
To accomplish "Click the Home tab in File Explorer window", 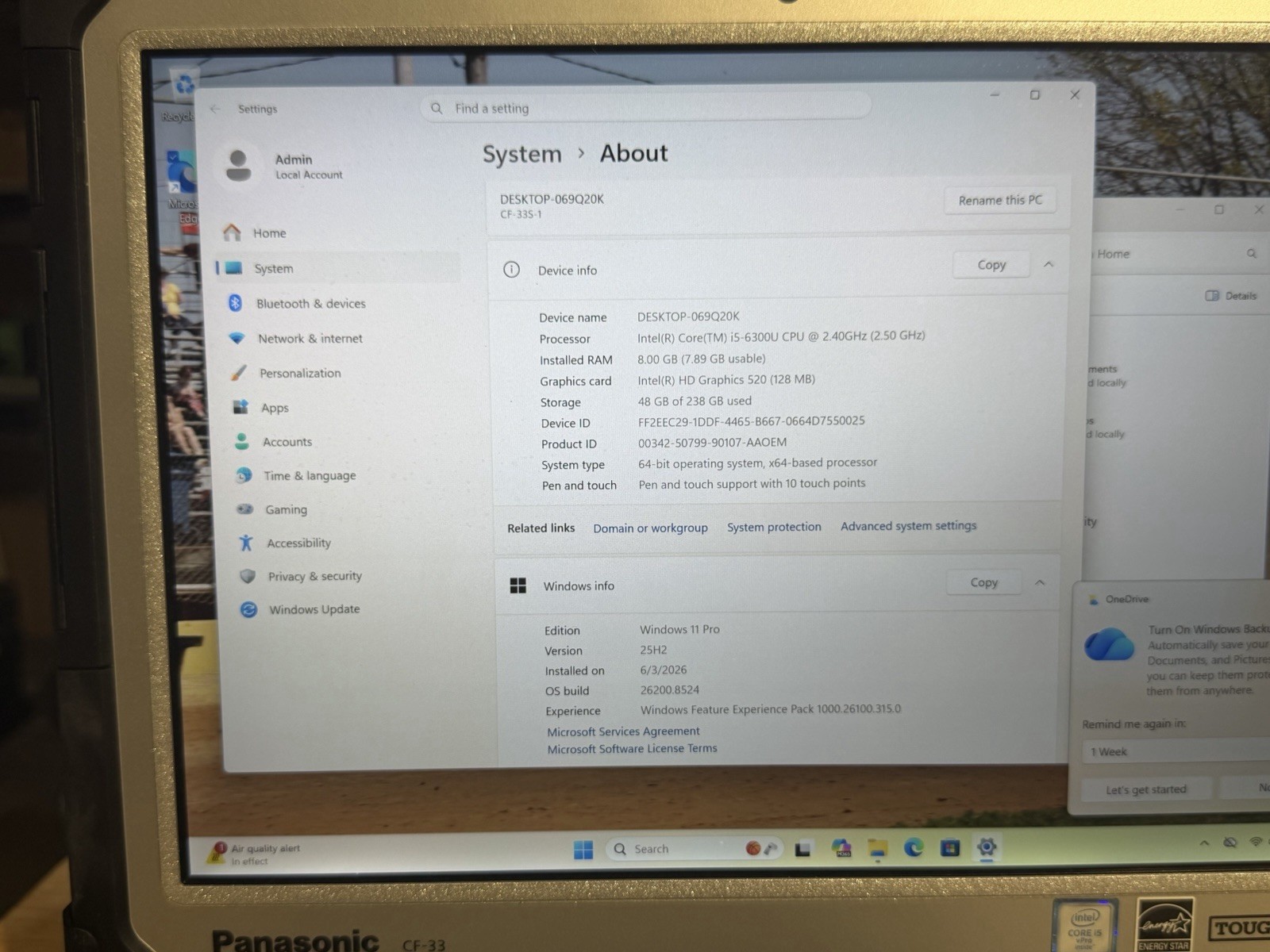I will coord(1113,254).
